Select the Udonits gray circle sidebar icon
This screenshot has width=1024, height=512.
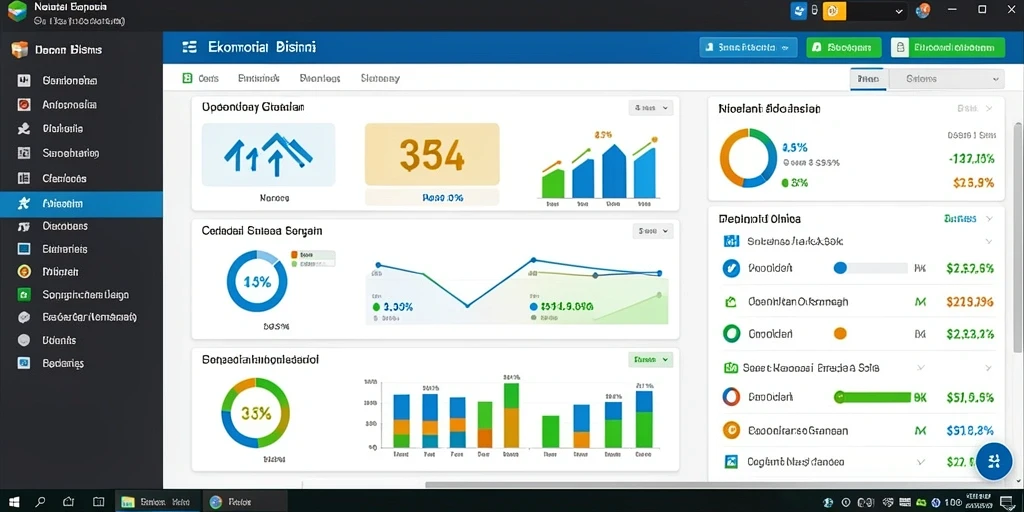tap(24, 340)
